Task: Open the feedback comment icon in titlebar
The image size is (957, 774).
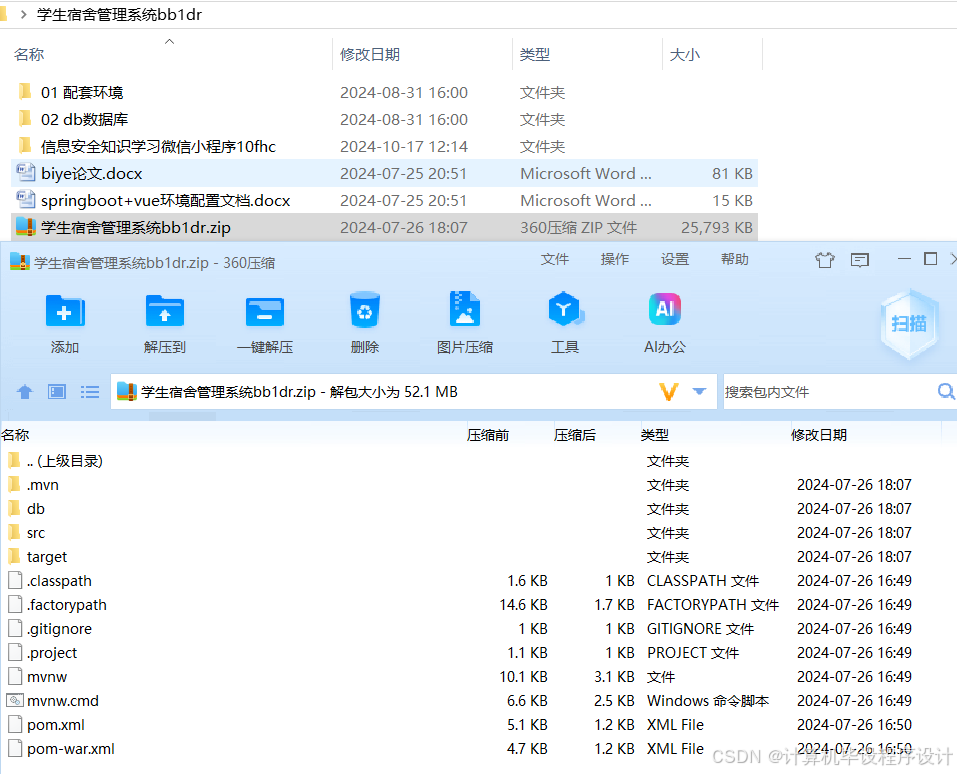Action: click(859, 259)
